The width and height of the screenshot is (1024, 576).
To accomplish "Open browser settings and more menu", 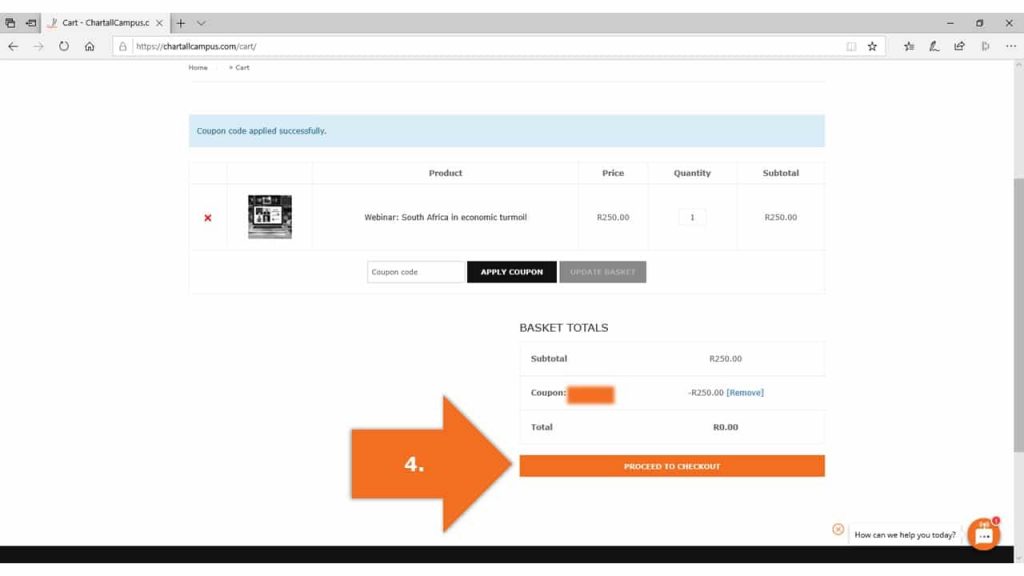I will (1009, 46).
